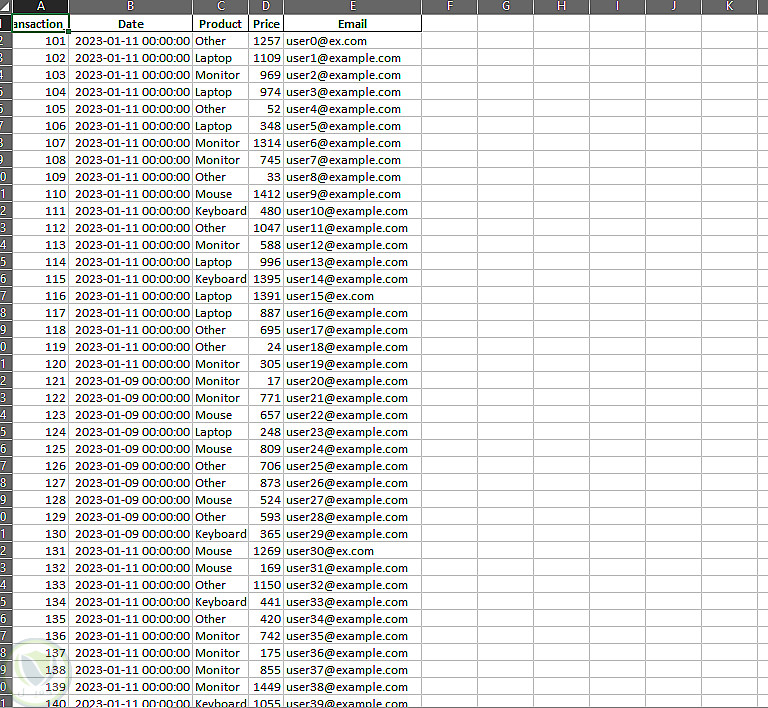Select price cell 24
This screenshot has height=708, width=768.
(266, 347)
